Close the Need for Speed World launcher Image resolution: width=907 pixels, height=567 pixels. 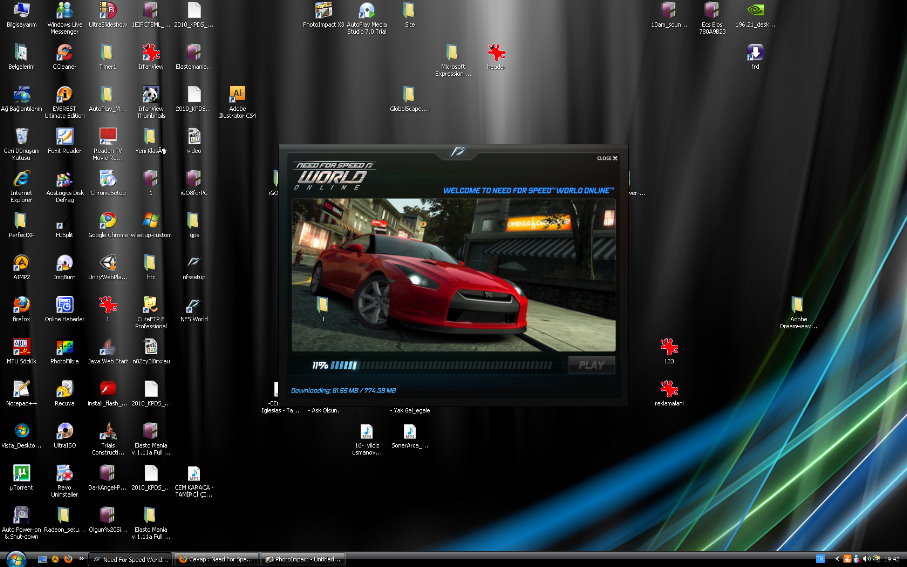[607, 158]
